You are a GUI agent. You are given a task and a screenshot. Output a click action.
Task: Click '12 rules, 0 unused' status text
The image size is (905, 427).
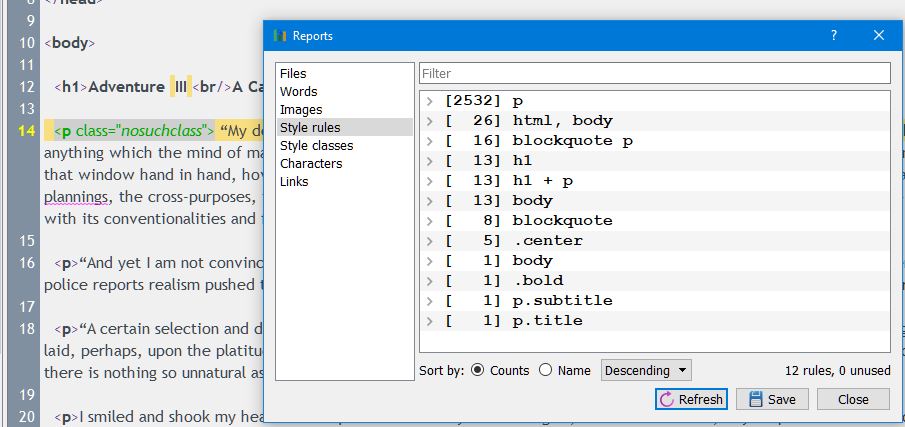coord(837,370)
